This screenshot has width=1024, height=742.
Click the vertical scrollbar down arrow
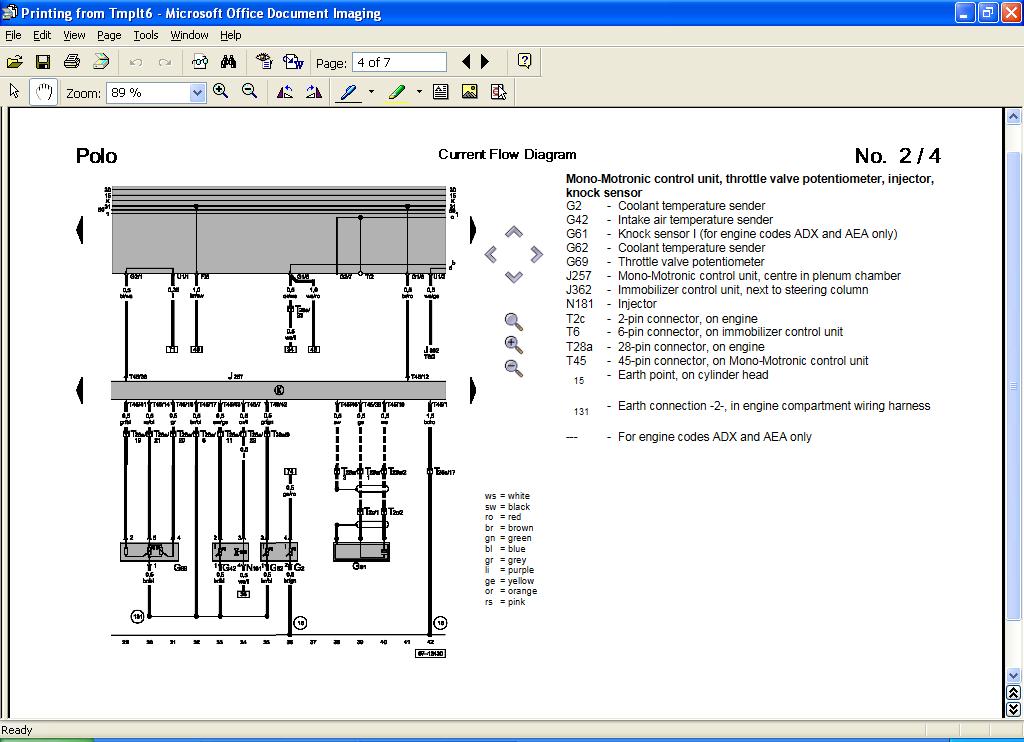pyautogui.click(x=1013, y=675)
